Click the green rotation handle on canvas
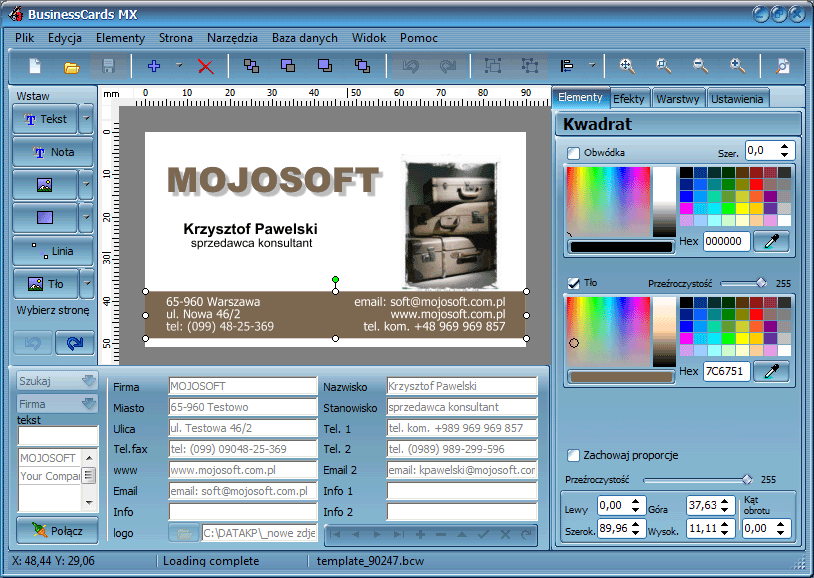This screenshot has height=578, width=814. pyautogui.click(x=335, y=279)
